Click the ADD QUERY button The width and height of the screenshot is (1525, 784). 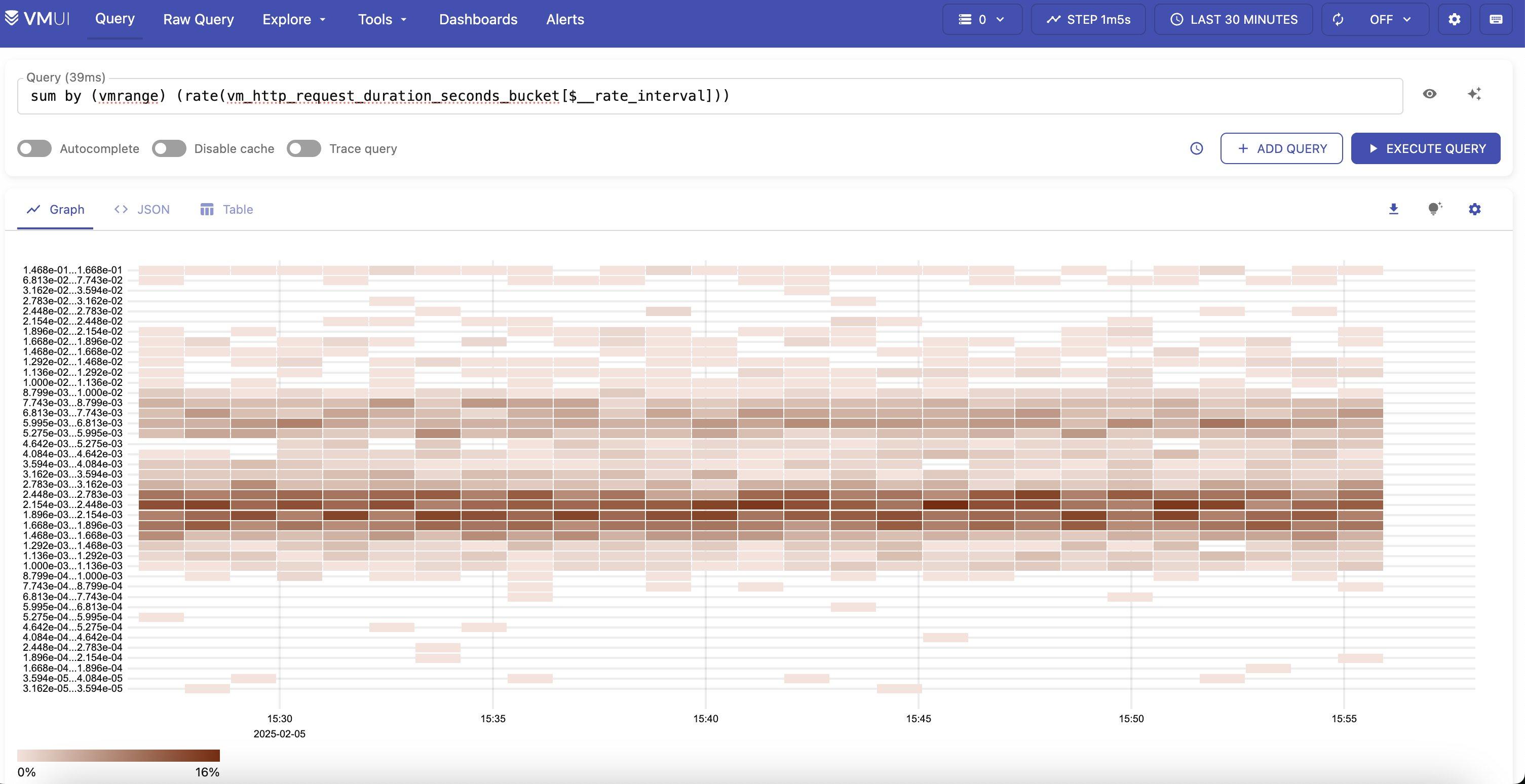coord(1281,148)
